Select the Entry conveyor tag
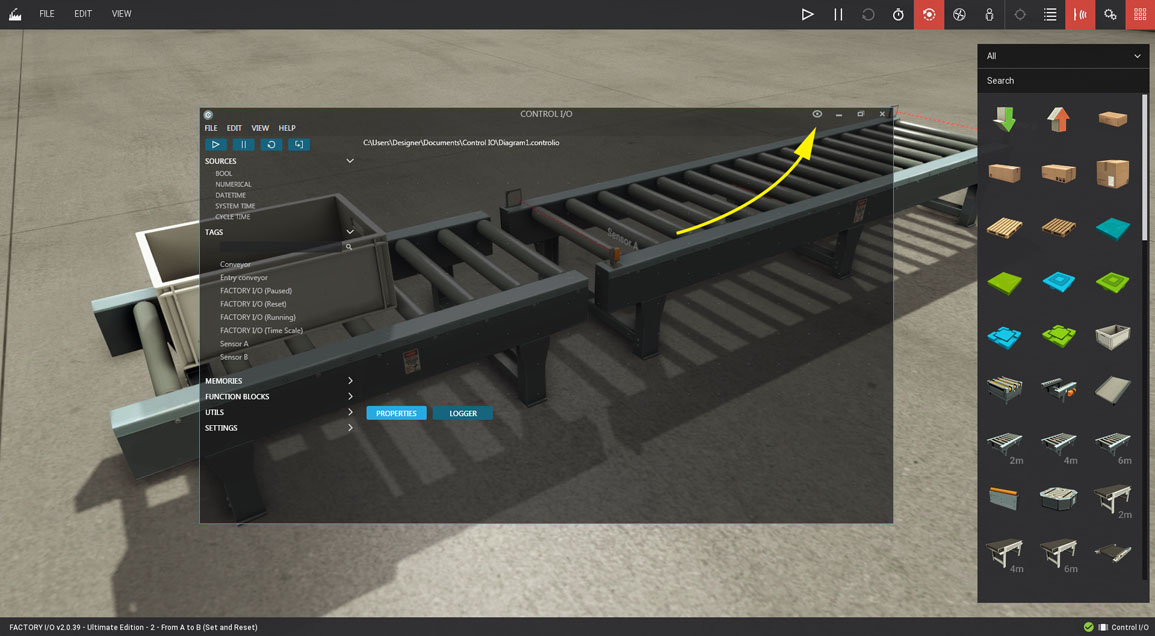 click(x=244, y=278)
